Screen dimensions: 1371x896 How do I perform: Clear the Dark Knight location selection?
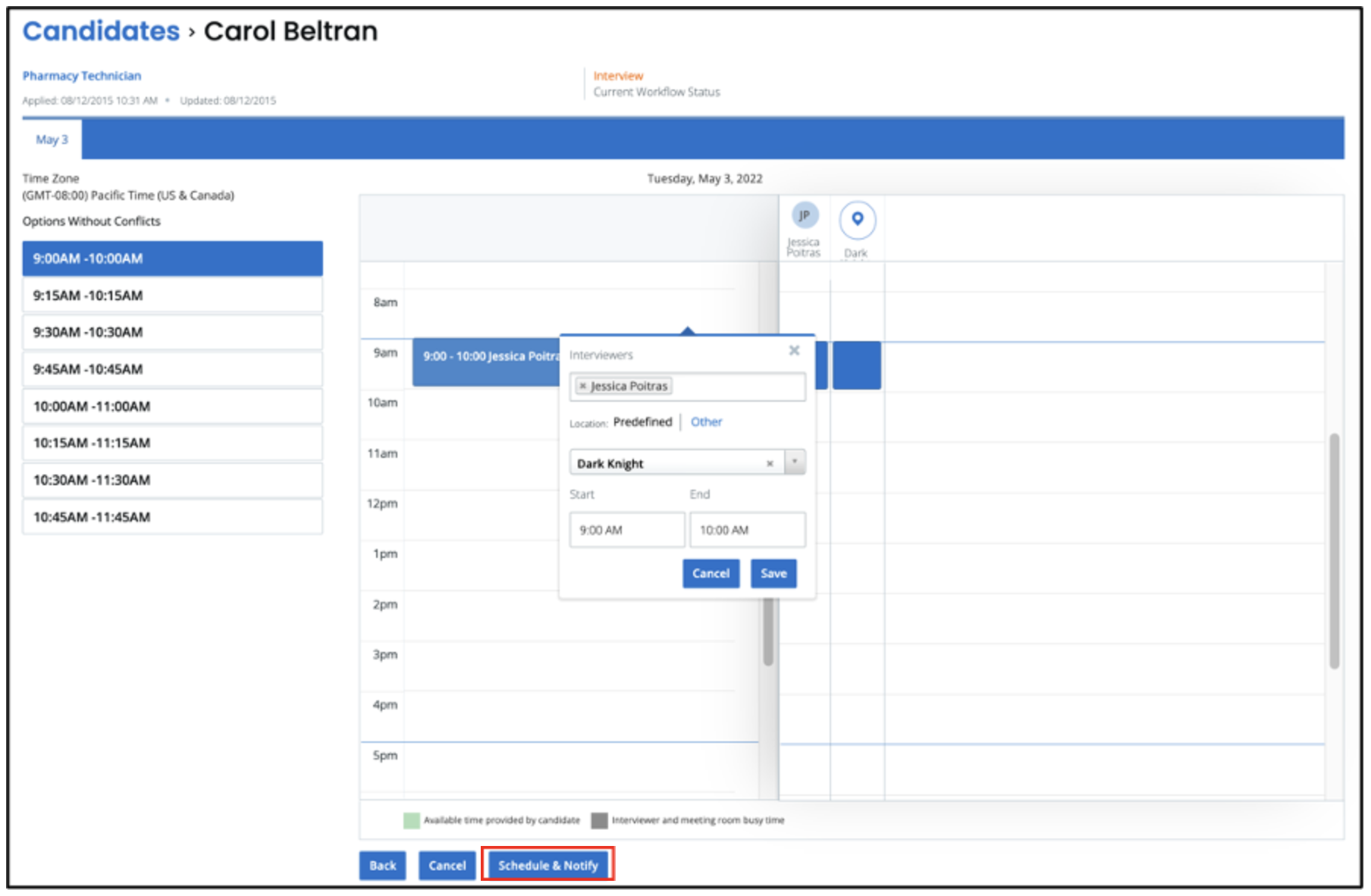click(770, 463)
